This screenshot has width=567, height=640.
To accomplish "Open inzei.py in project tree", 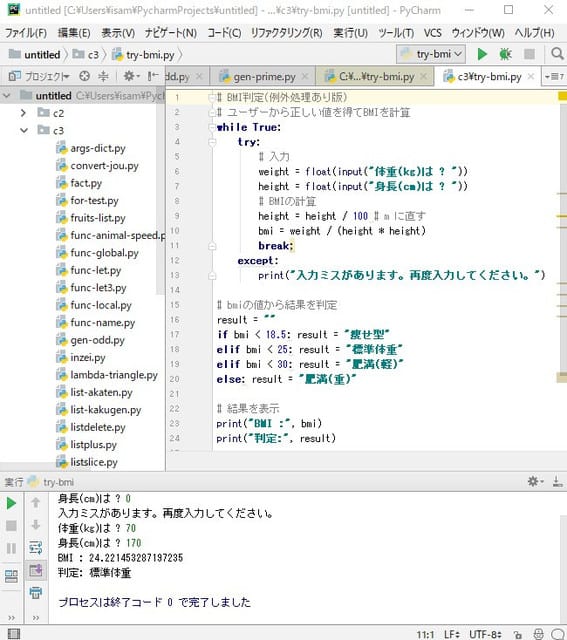I will pyautogui.click(x=88, y=358).
